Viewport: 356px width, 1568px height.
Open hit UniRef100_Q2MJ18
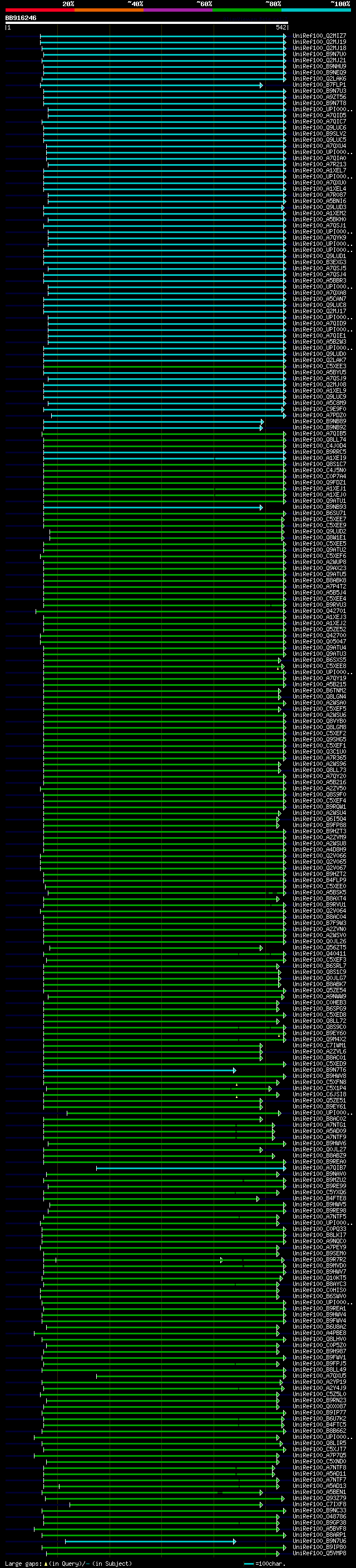click(x=319, y=48)
